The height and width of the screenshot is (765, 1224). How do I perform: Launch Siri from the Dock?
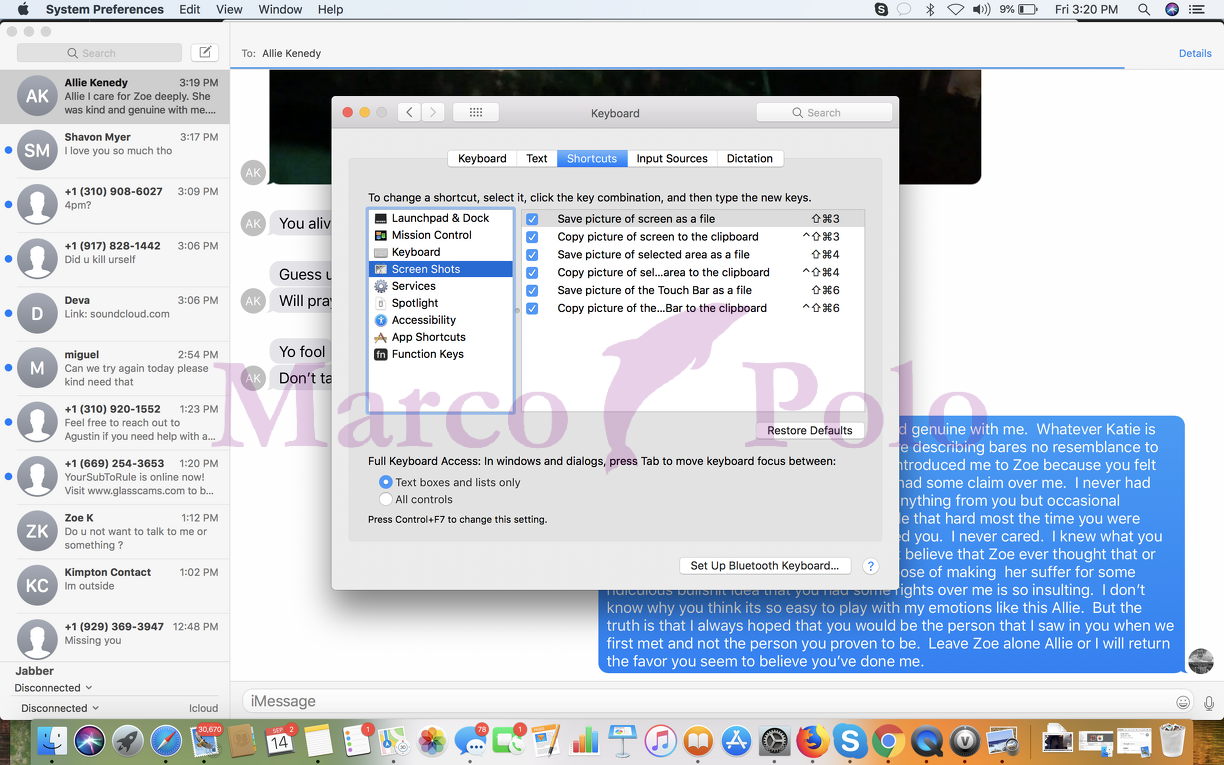pyautogui.click(x=89, y=741)
